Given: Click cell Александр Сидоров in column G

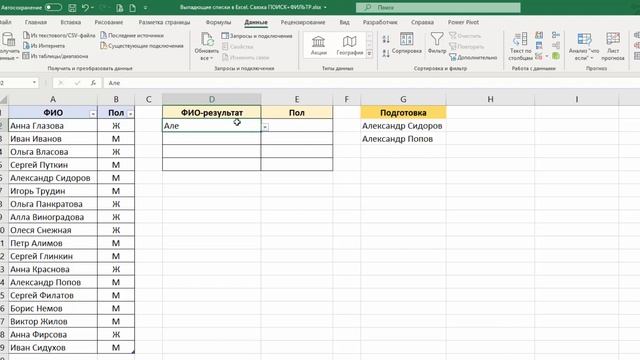Looking at the screenshot, I should click(x=403, y=126).
